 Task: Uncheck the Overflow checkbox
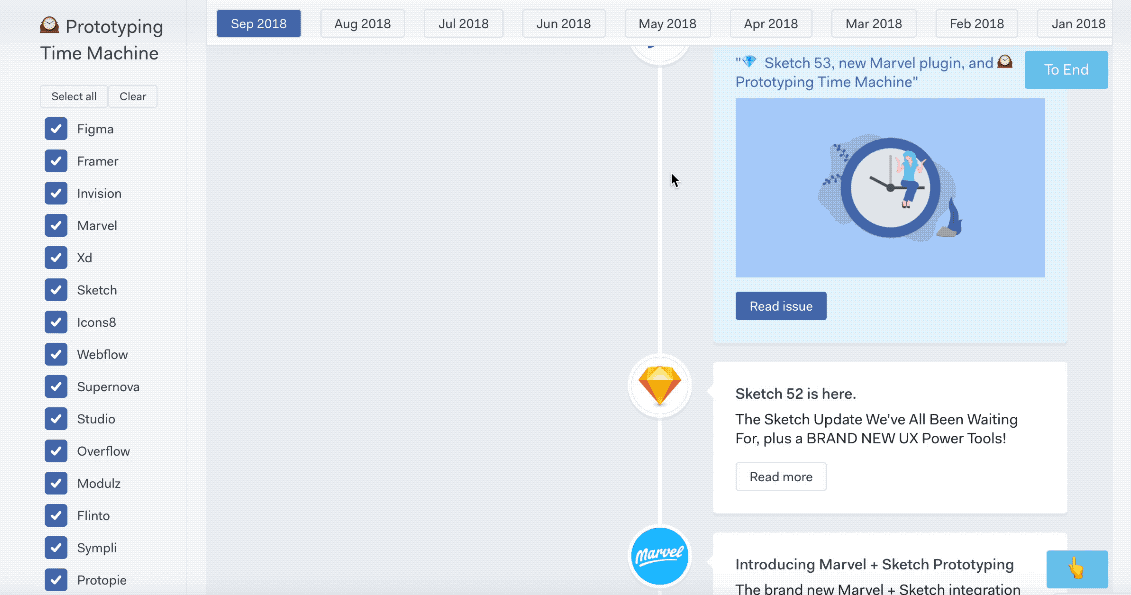point(56,451)
